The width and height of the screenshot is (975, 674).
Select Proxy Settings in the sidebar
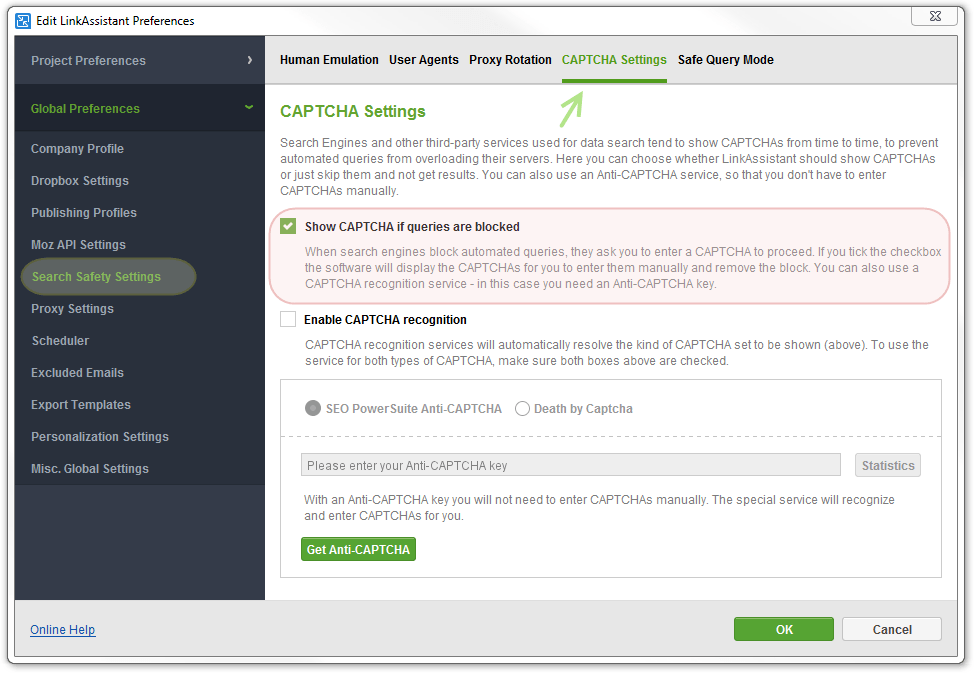click(x=72, y=309)
